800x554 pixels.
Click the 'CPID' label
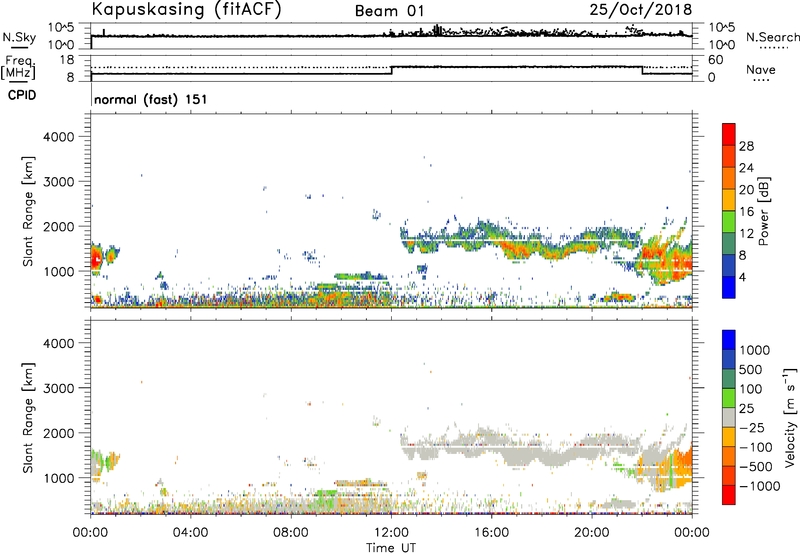click(x=22, y=95)
